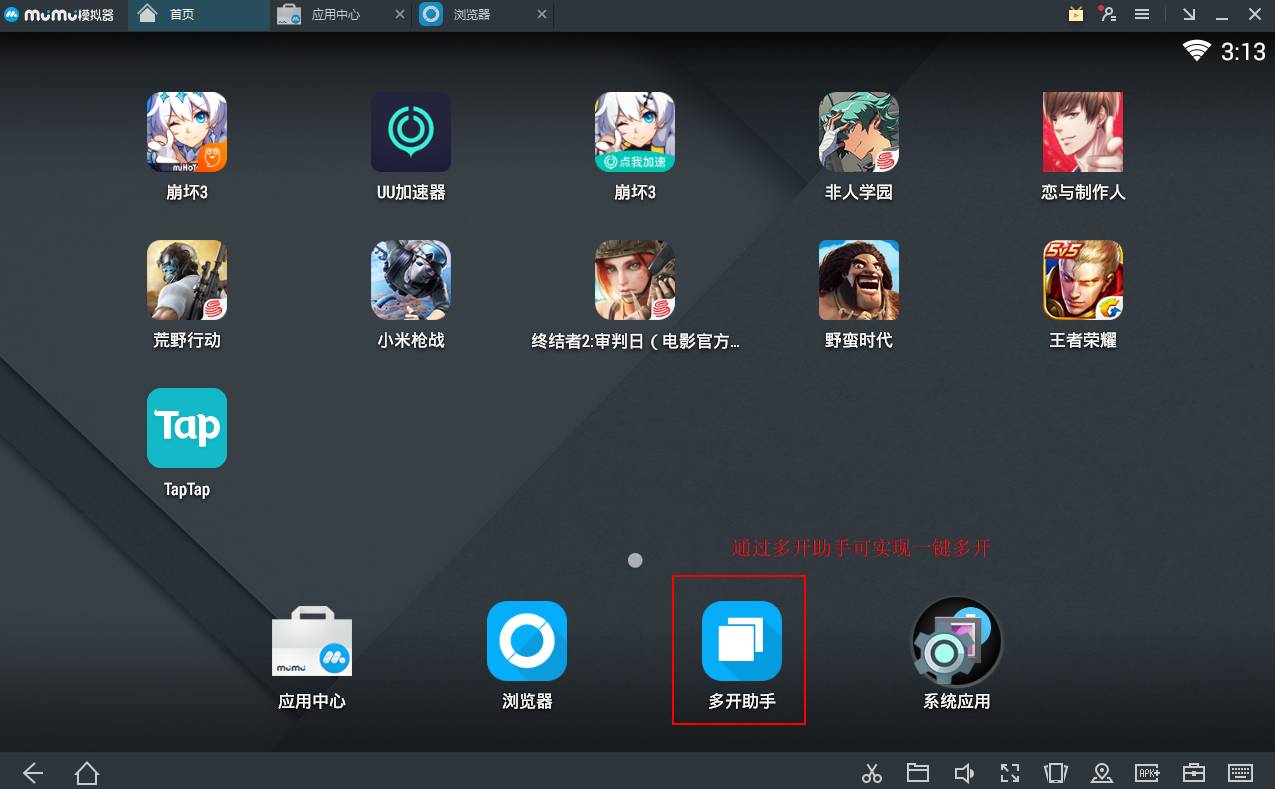Screen dimensions: 1275x789
Task: Launch TapTap
Action: (186, 428)
